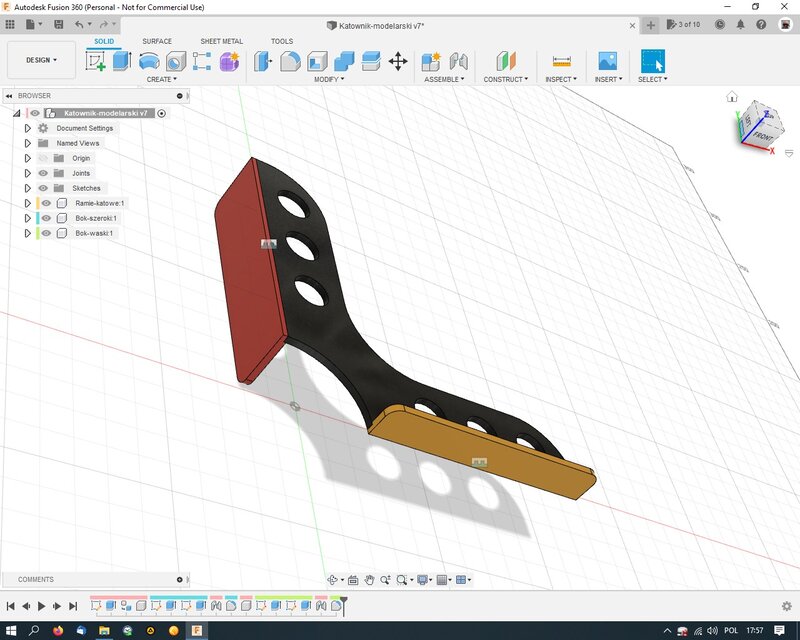800x640 pixels.
Task: Open the Rectangular Pattern tool
Action: [202, 61]
